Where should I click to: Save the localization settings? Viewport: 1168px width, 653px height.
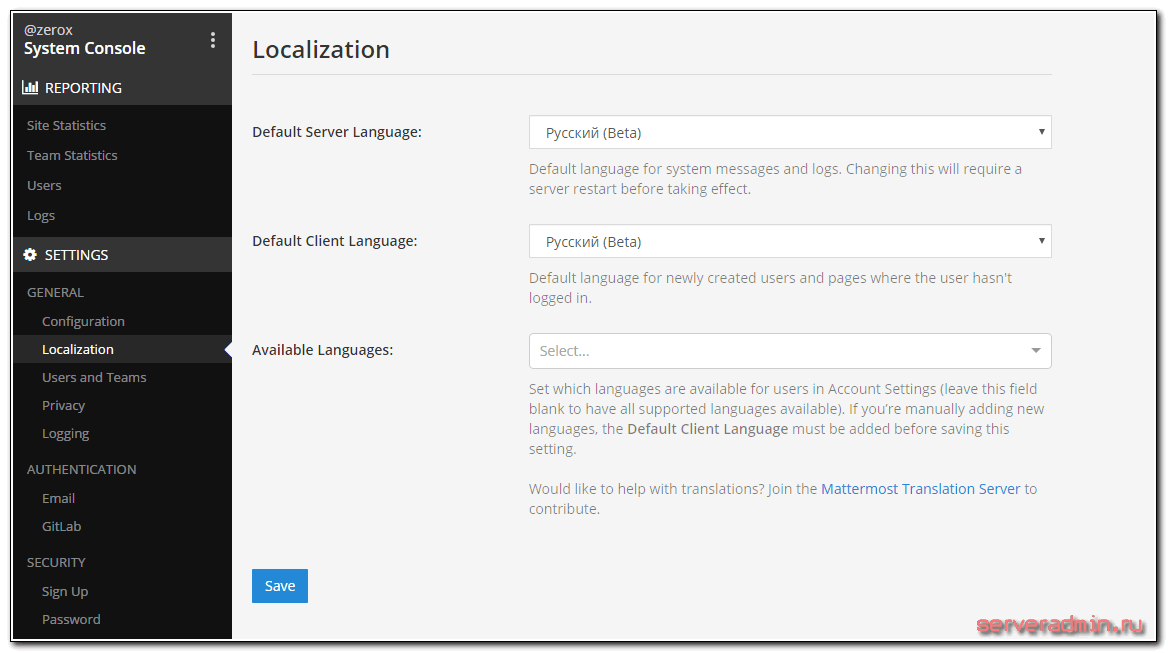[280, 586]
